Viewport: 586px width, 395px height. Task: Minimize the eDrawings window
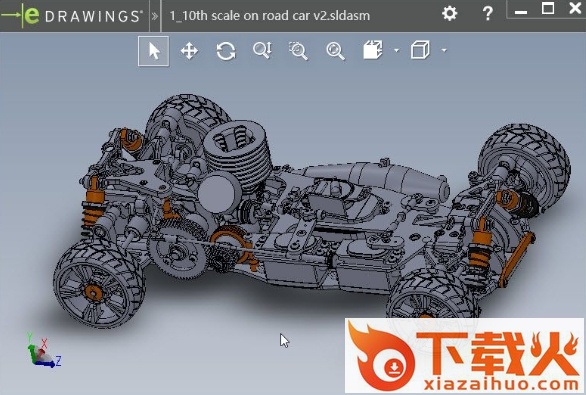pyautogui.click(x=521, y=11)
